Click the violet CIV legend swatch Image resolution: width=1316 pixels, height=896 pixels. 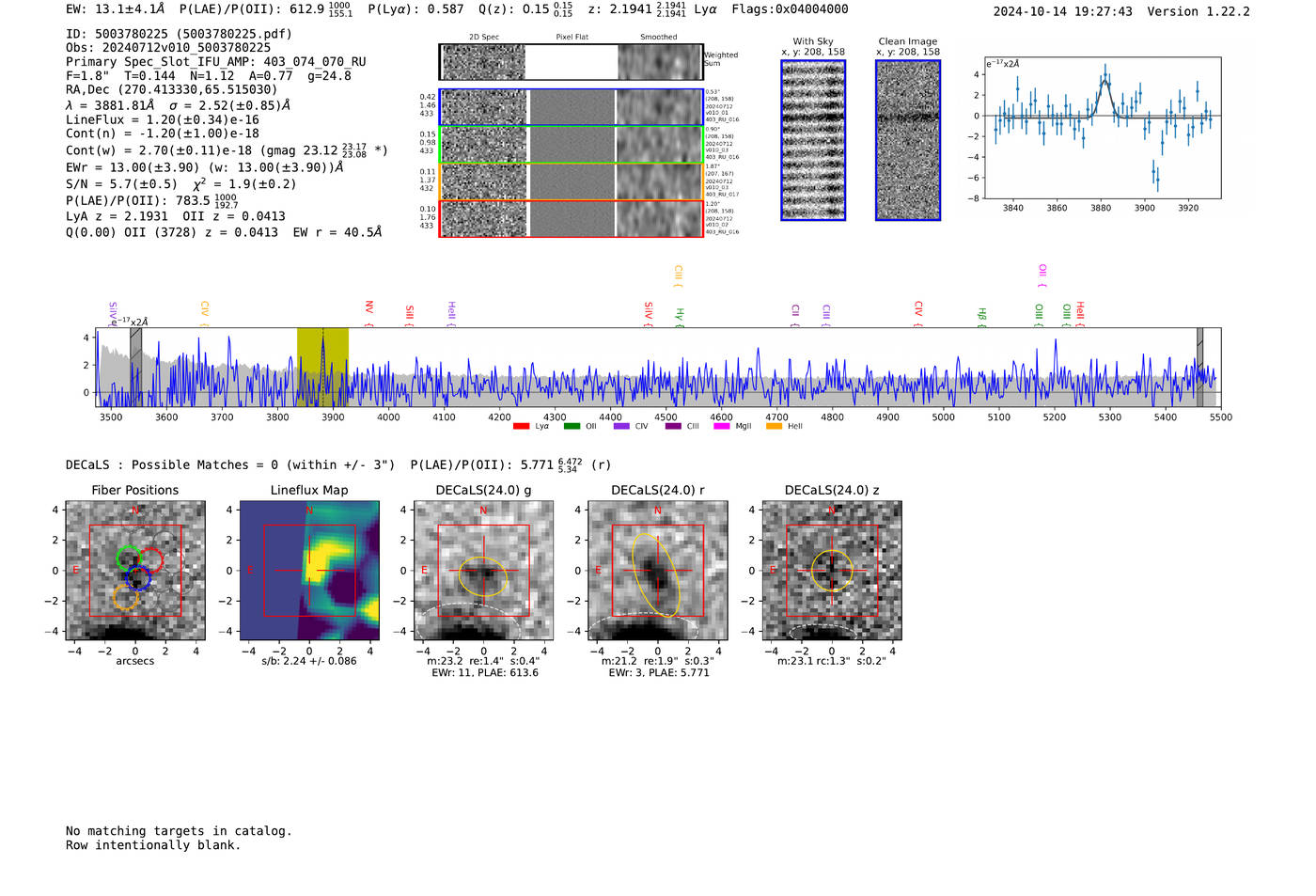coord(621,427)
